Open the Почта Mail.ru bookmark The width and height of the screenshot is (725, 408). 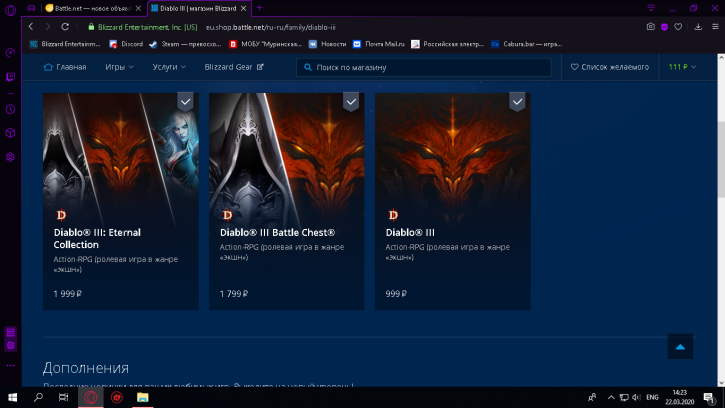pos(379,44)
